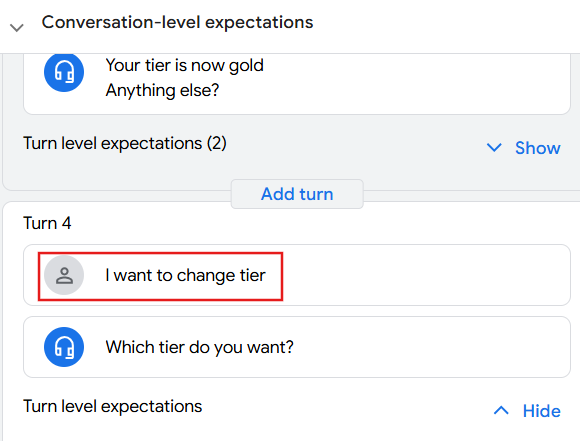Click the Conversation-level expectations heading
This screenshot has width=580, height=441.
177,22
